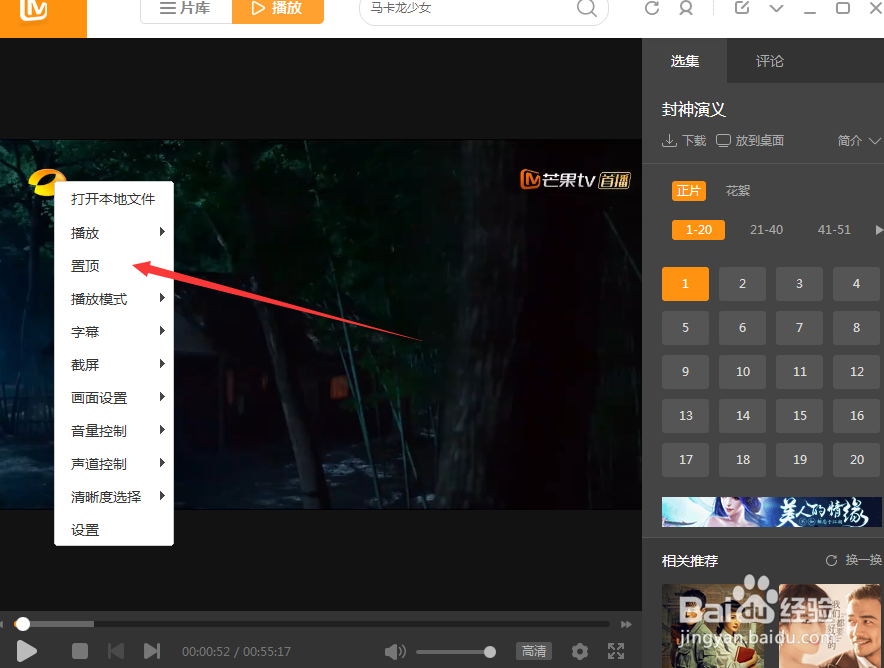884x668 pixels.
Task: Choose 置顶 always on top
Action: click(113, 266)
